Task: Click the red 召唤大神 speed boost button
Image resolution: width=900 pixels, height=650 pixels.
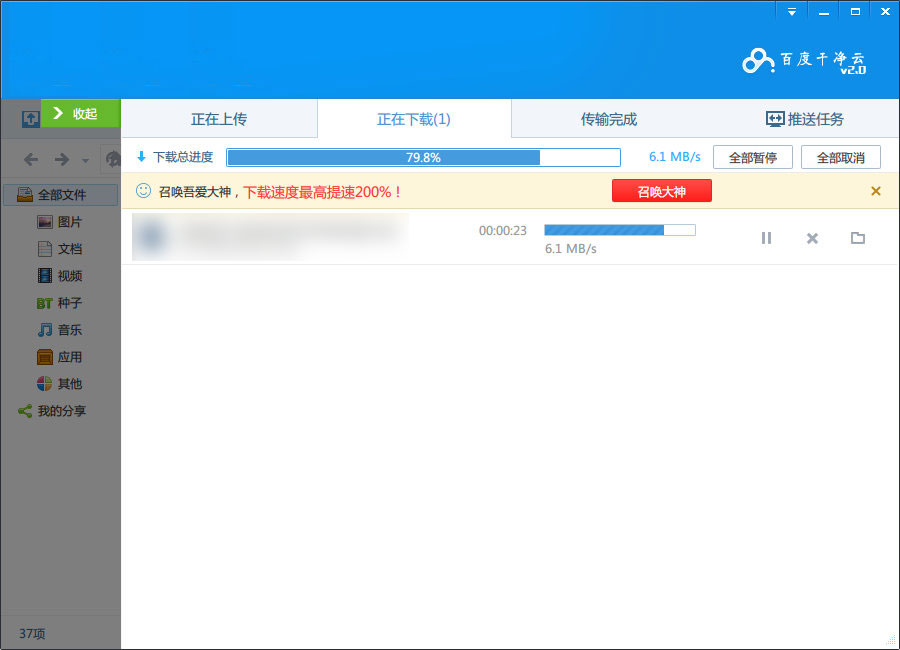Action: click(661, 190)
